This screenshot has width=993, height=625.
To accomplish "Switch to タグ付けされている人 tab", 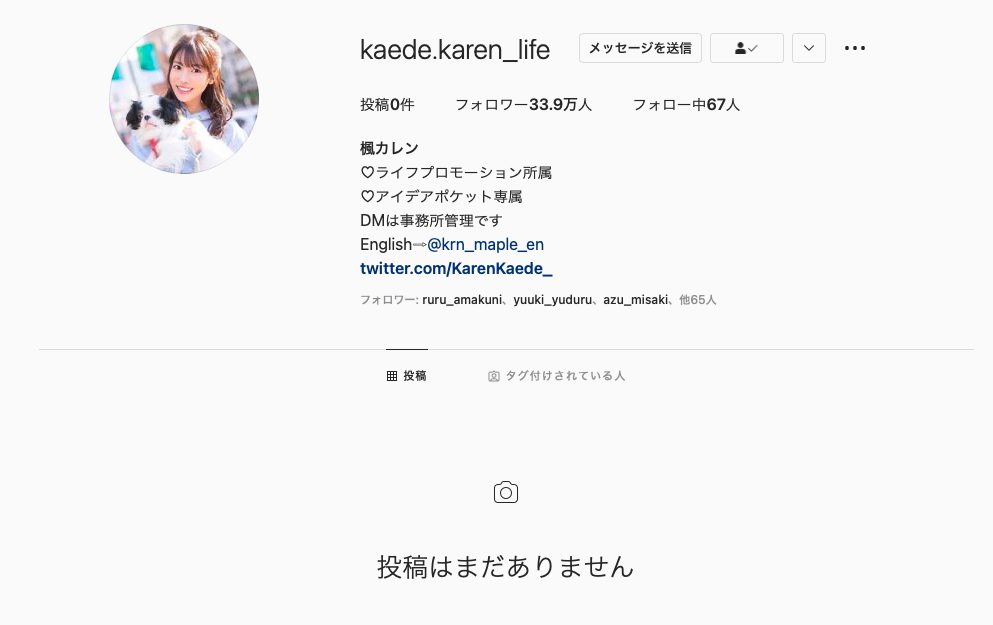I will [557, 376].
